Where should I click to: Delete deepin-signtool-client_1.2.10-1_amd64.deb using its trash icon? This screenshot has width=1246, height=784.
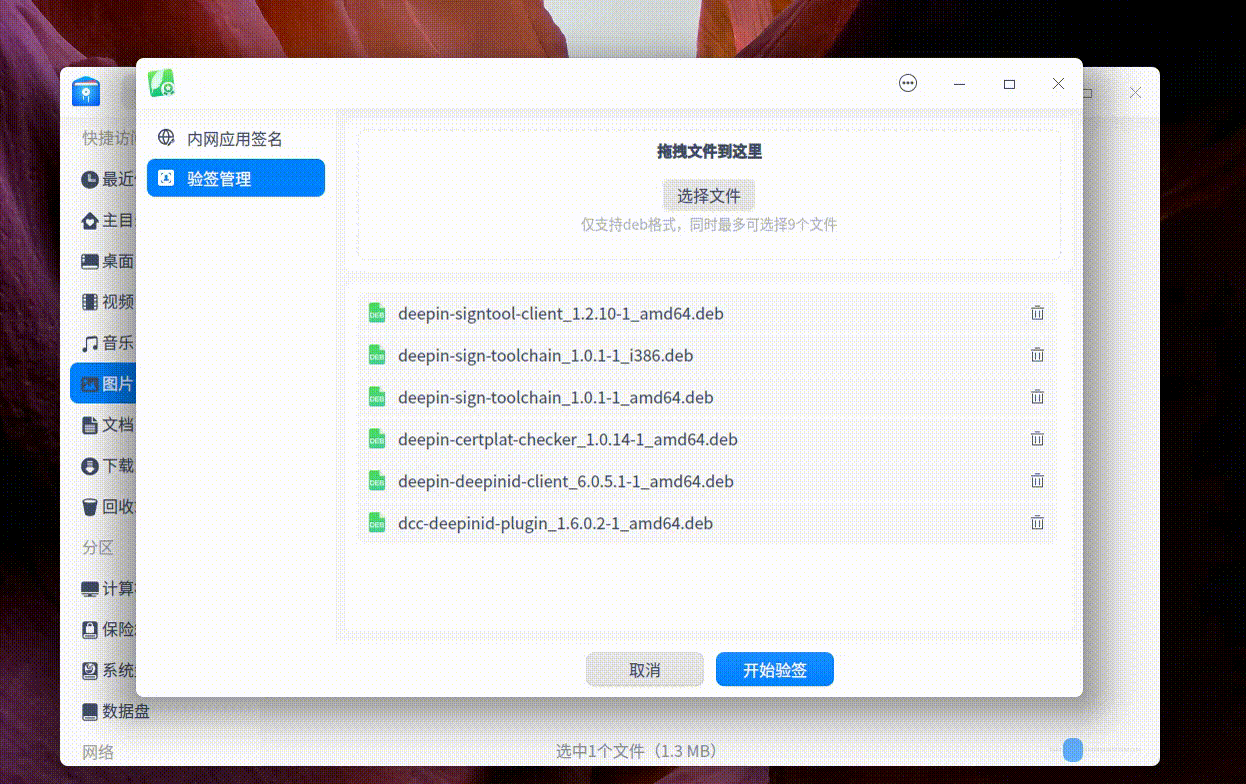point(1037,313)
